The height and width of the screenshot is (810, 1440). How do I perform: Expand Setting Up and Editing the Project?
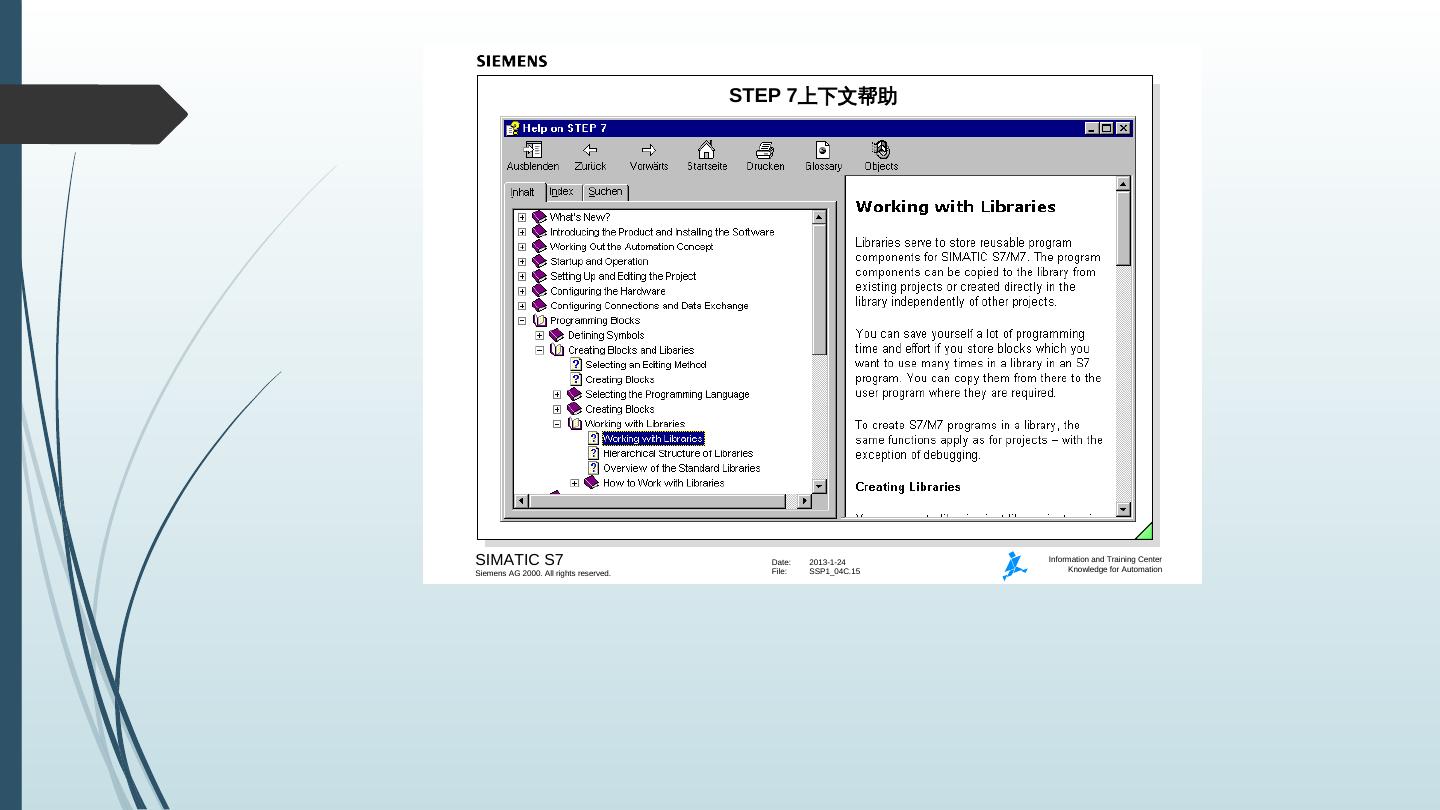pyautogui.click(x=522, y=276)
